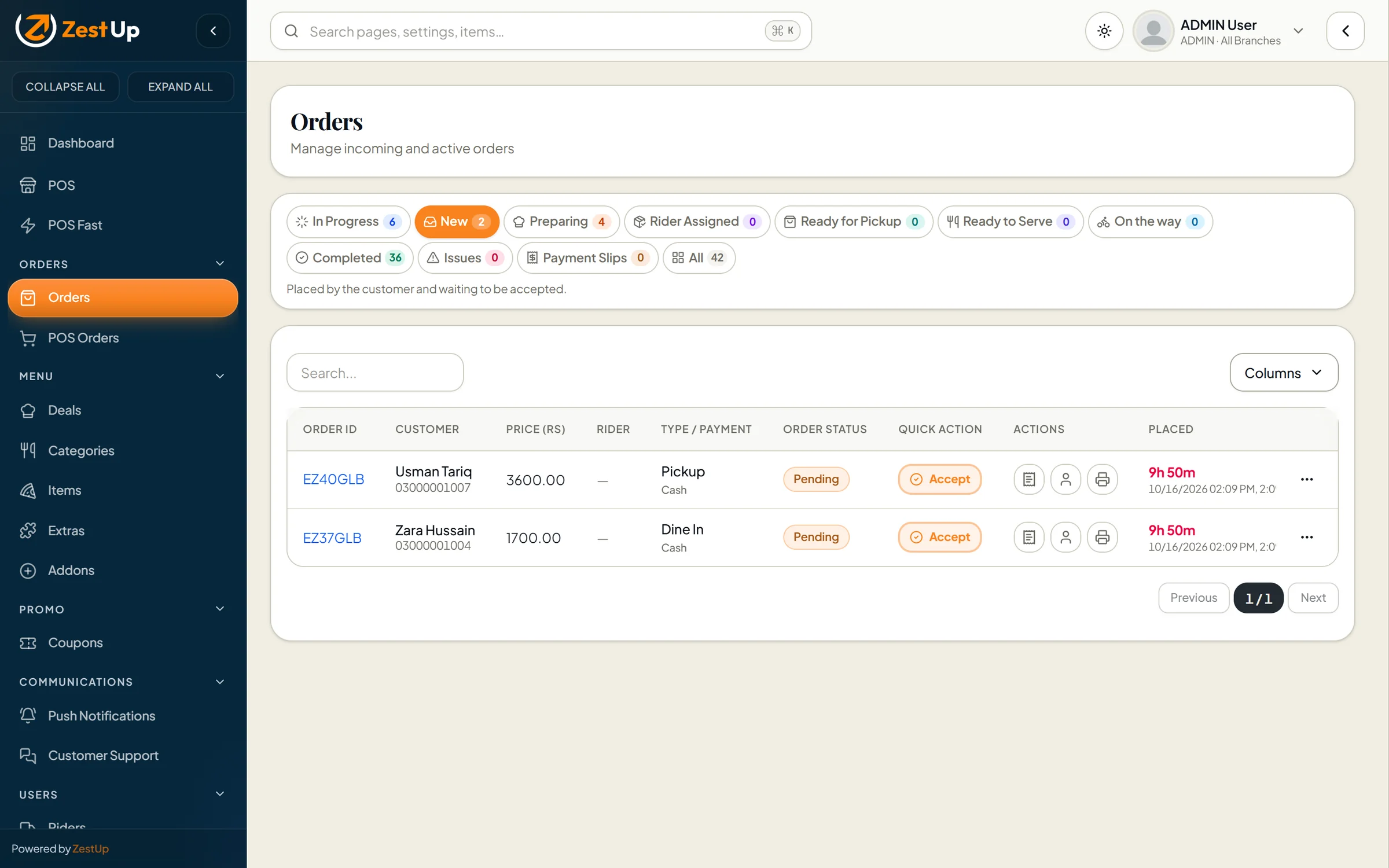Open the Customer Support page

[123, 755]
